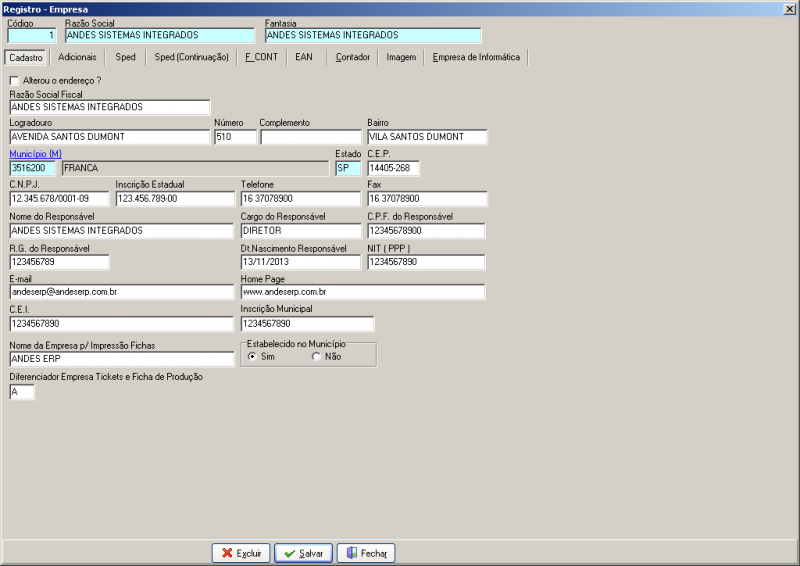Screen dimensions: 800x566
Task: Click the Bairro field
Action: (427, 137)
